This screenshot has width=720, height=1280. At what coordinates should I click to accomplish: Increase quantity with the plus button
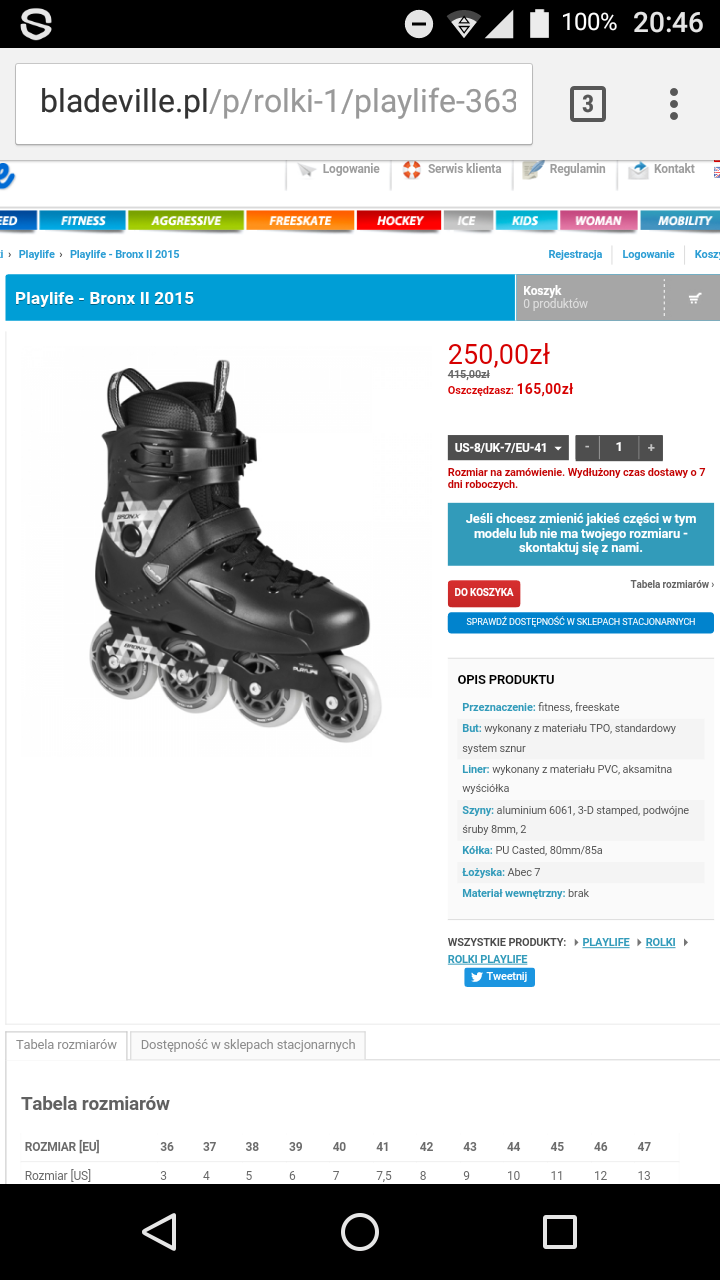click(651, 448)
